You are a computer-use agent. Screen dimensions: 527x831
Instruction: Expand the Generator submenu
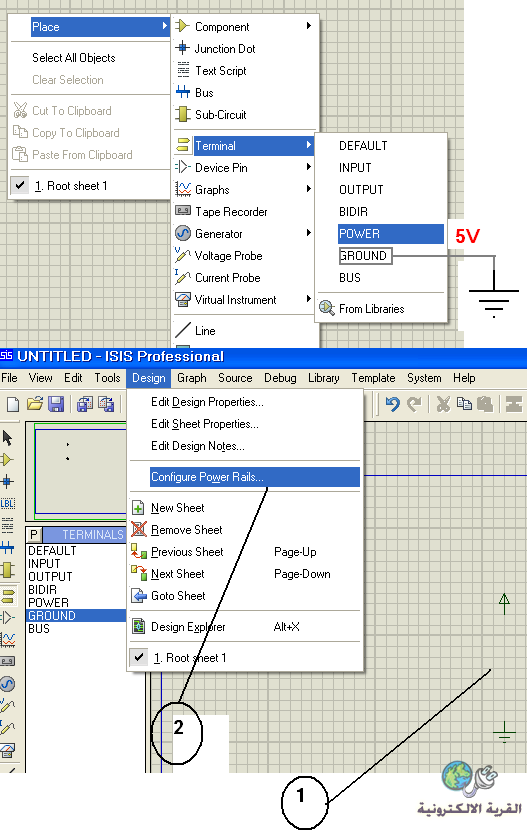245,234
